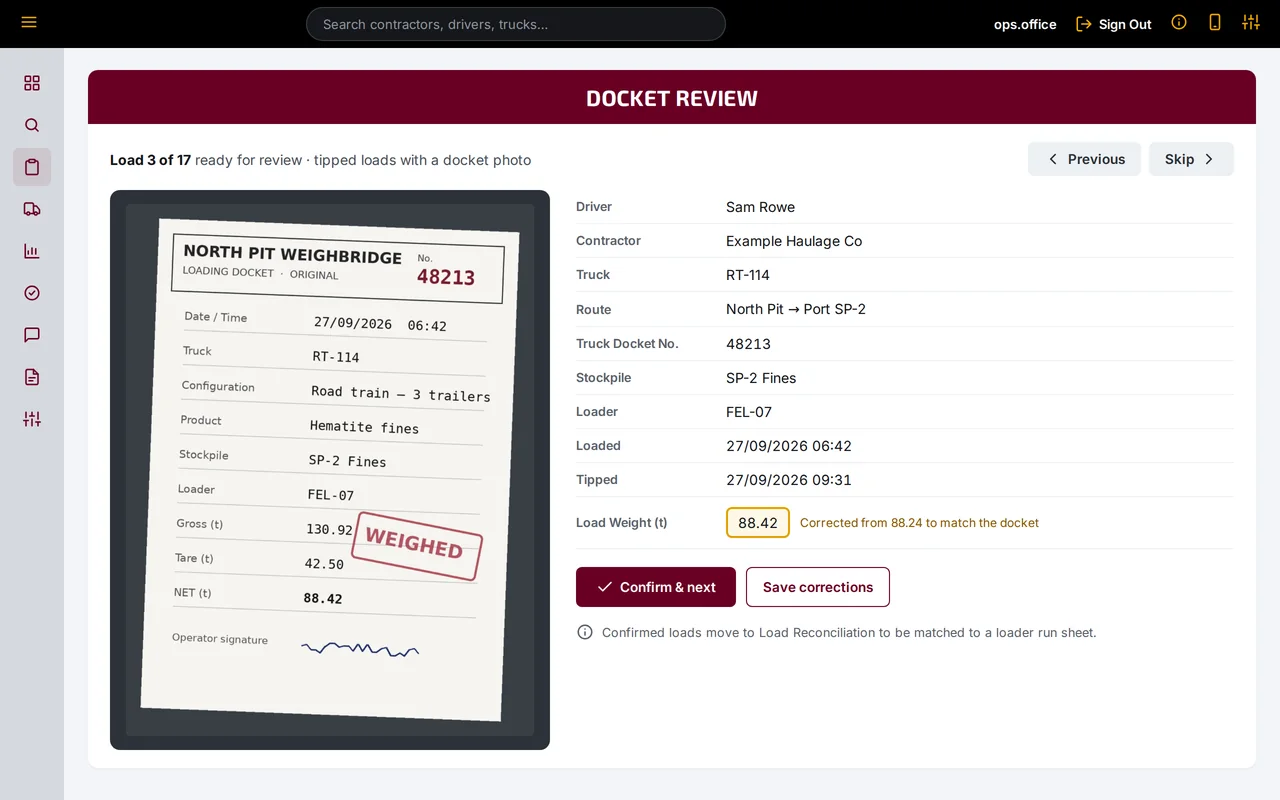The width and height of the screenshot is (1280, 800).
Task: Click the driver name Sam Rowe
Action: click(760, 207)
